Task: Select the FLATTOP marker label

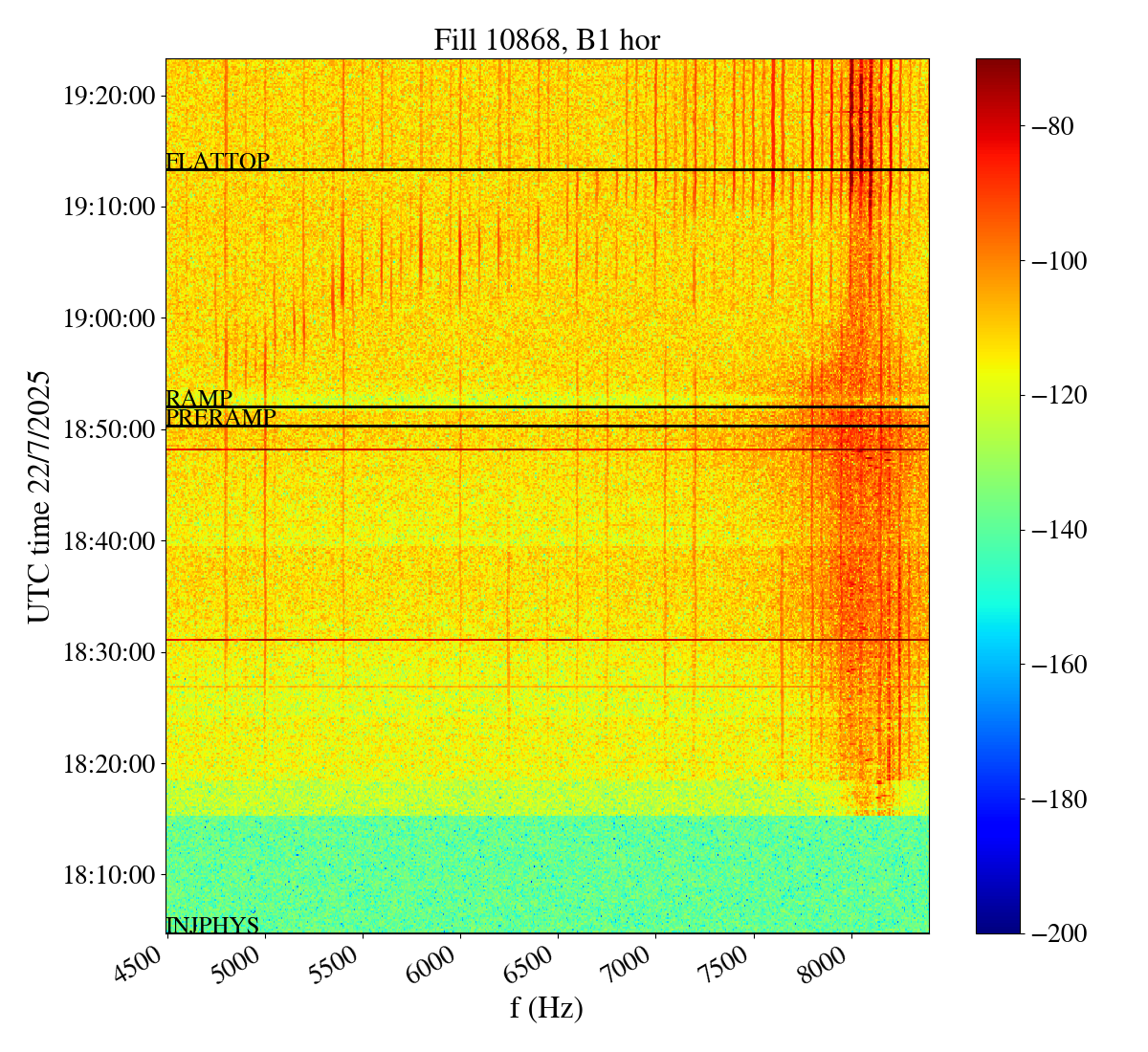Action: [x=217, y=162]
